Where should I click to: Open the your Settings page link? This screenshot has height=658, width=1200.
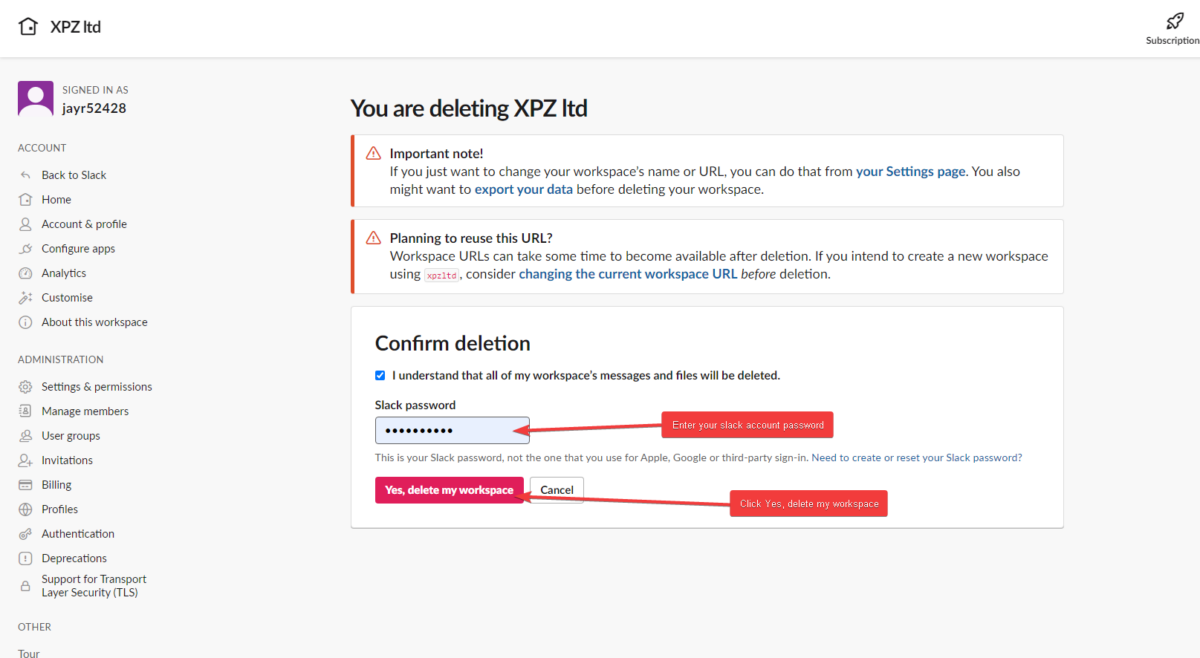coord(910,171)
